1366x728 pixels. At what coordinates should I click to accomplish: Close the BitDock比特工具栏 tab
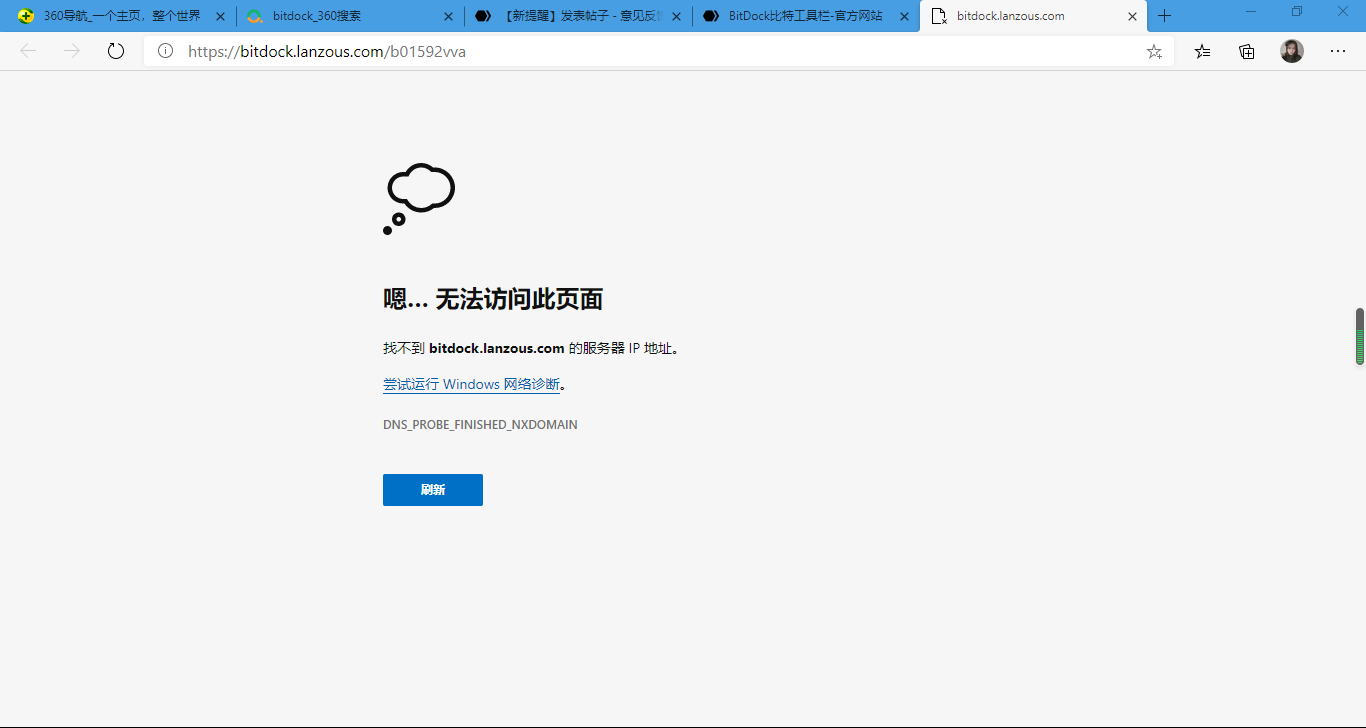[x=905, y=16]
